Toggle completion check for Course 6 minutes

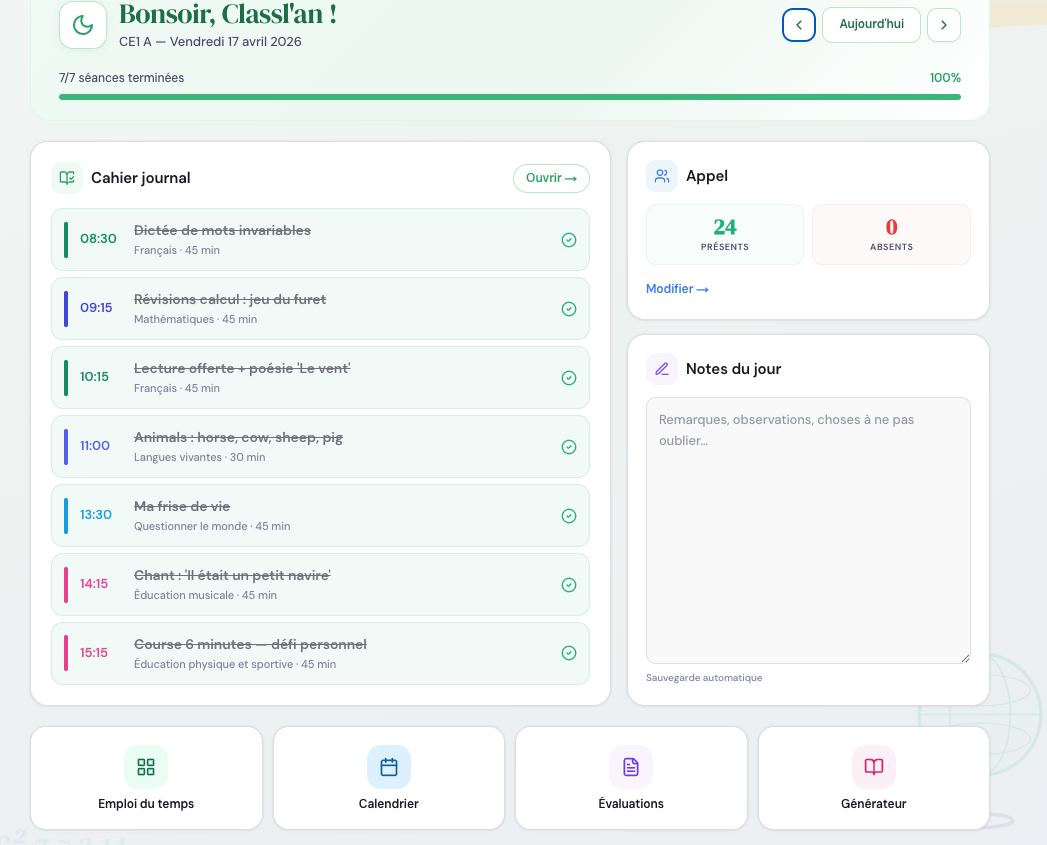[x=569, y=653]
